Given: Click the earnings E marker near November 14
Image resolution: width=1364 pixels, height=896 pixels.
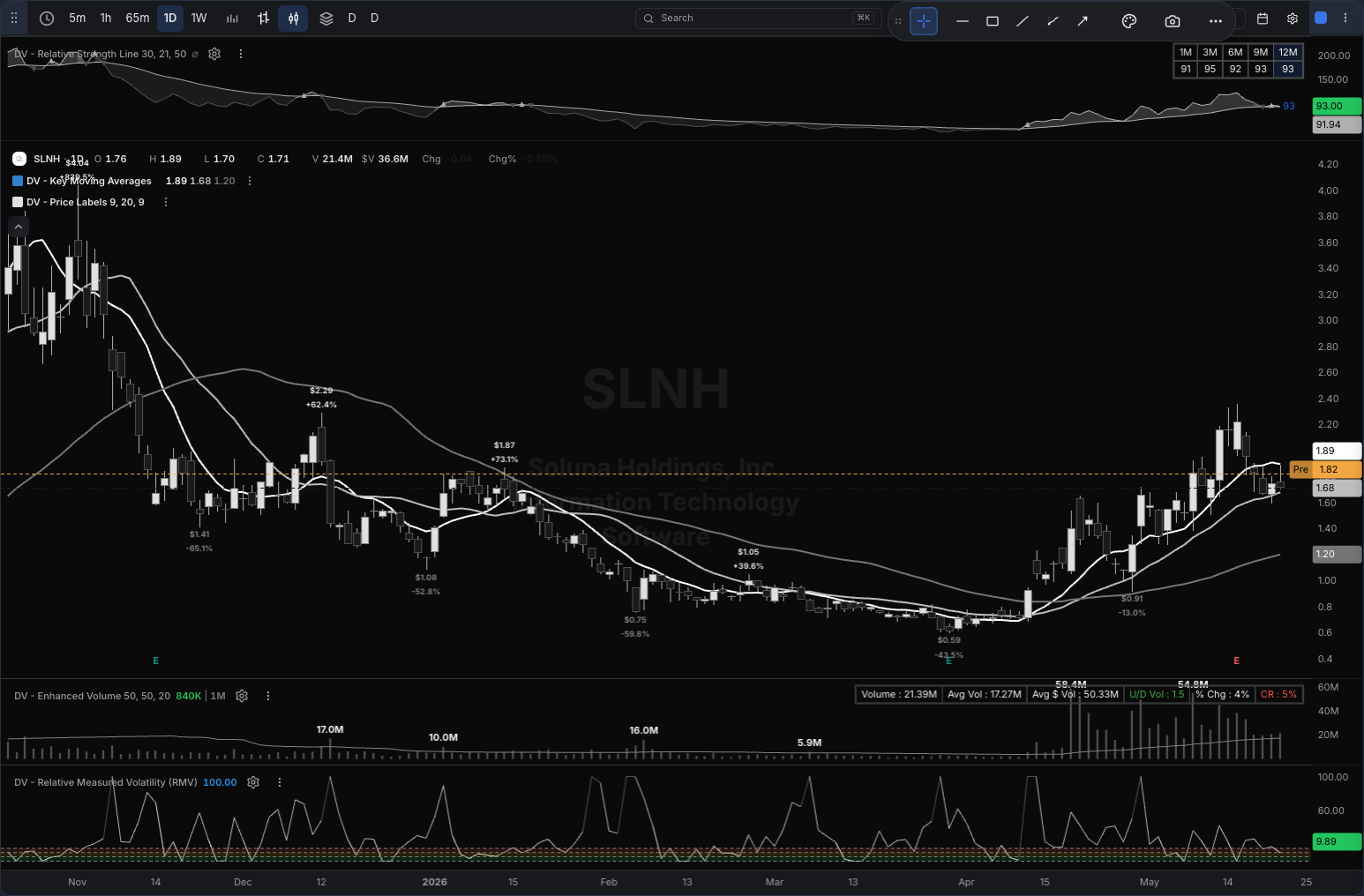Looking at the screenshot, I should point(156,661).
